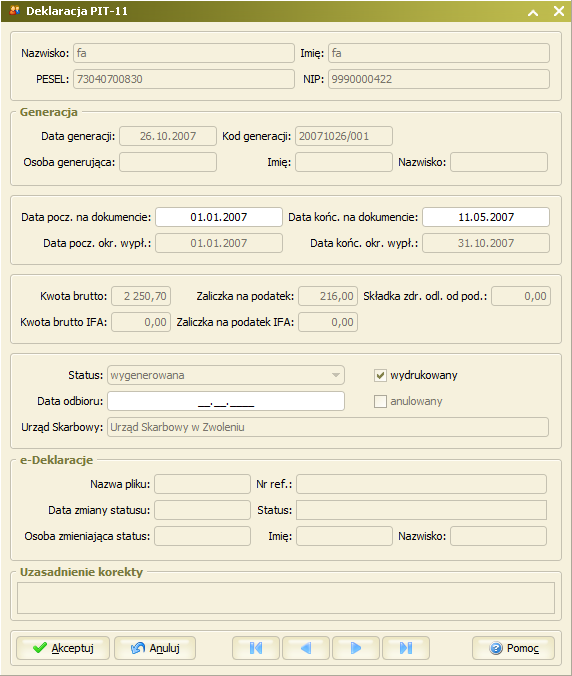The height and width of the screenshot is (676, 572).
Task: Click the Data zmiany statusu field
Action: tap(203, 510)
